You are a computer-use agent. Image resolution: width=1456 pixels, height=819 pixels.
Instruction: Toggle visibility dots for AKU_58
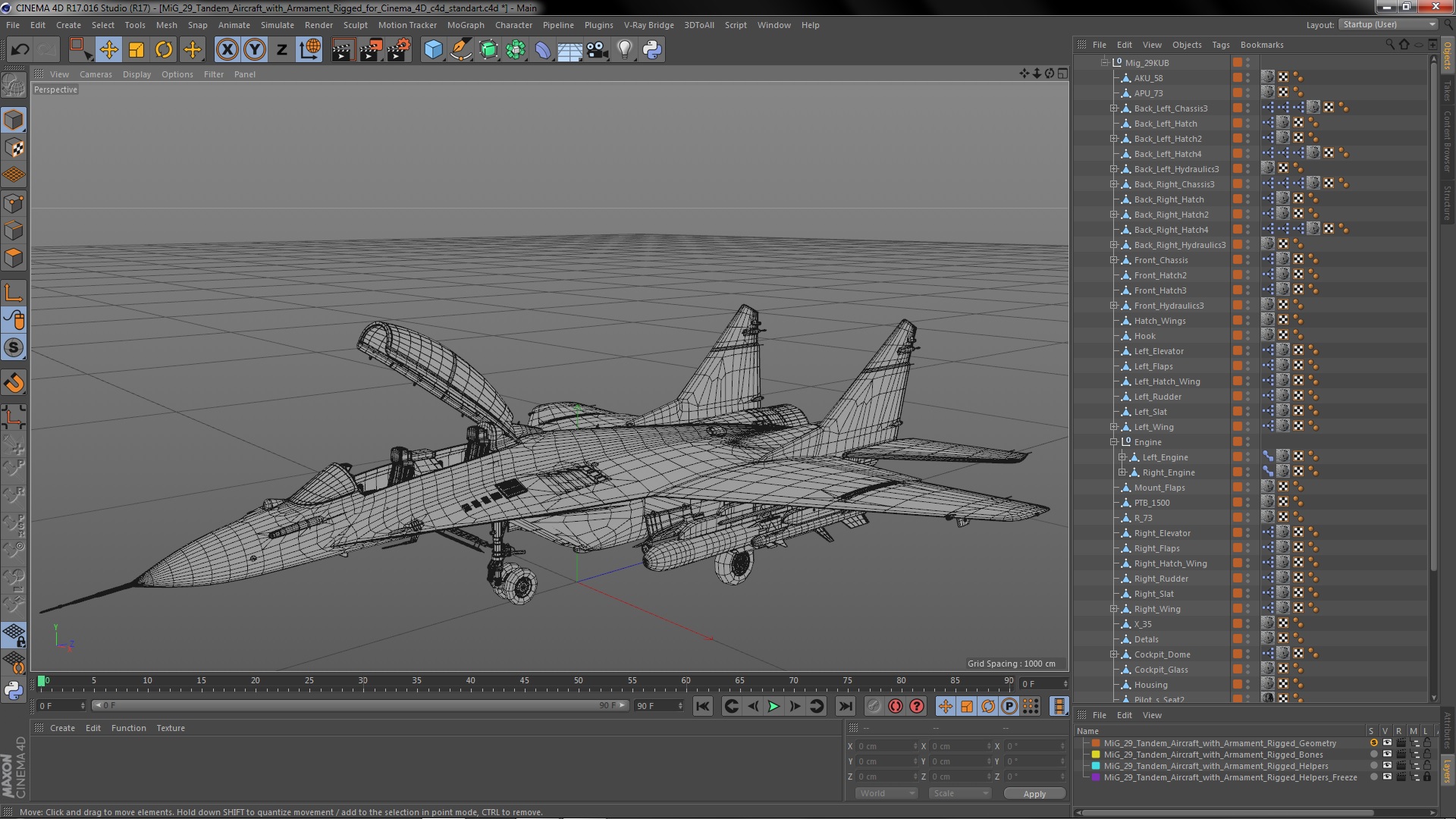[1247, 77]
